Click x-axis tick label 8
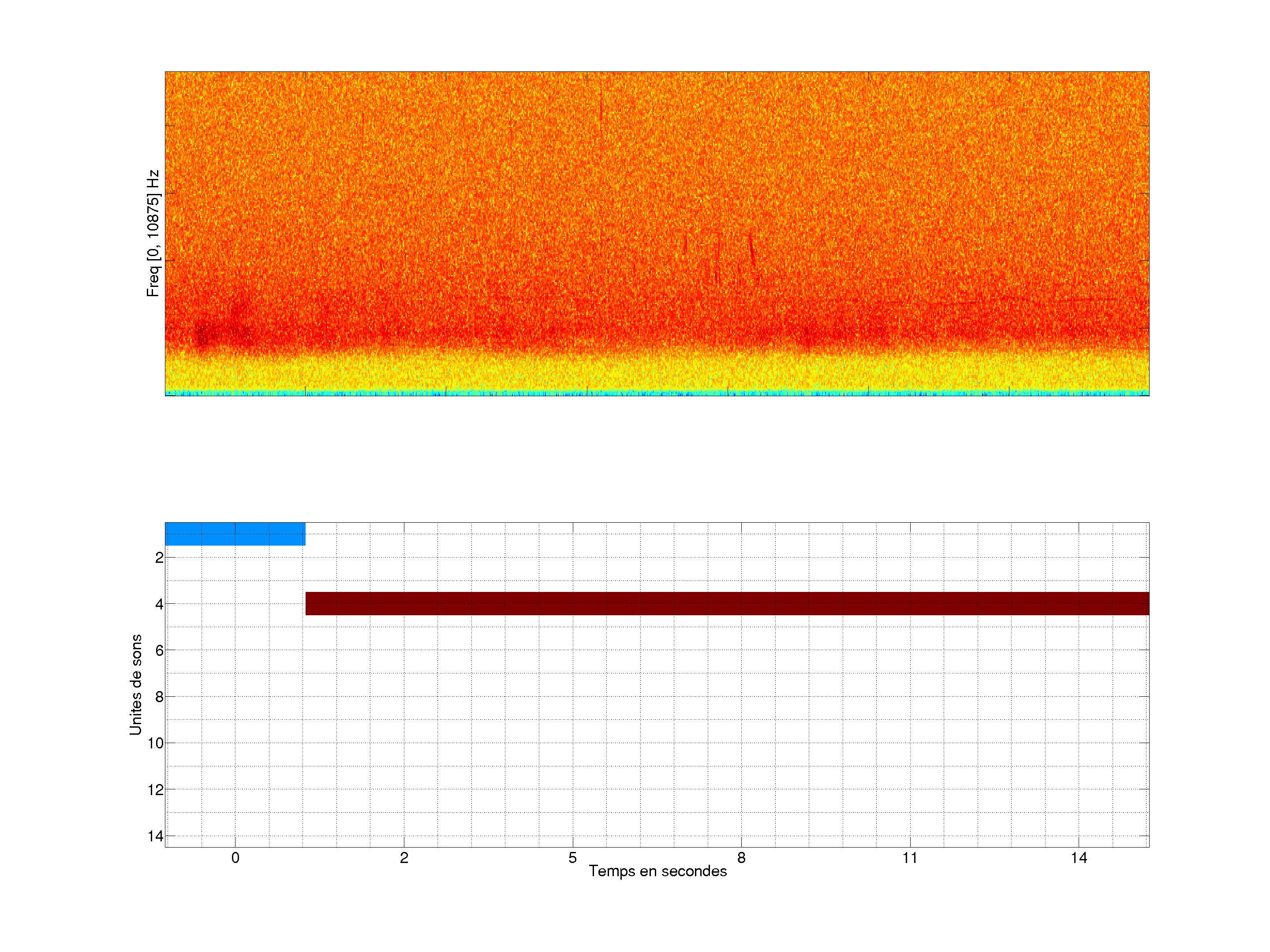The image size is (1270, 952). (x=741, y=858)
